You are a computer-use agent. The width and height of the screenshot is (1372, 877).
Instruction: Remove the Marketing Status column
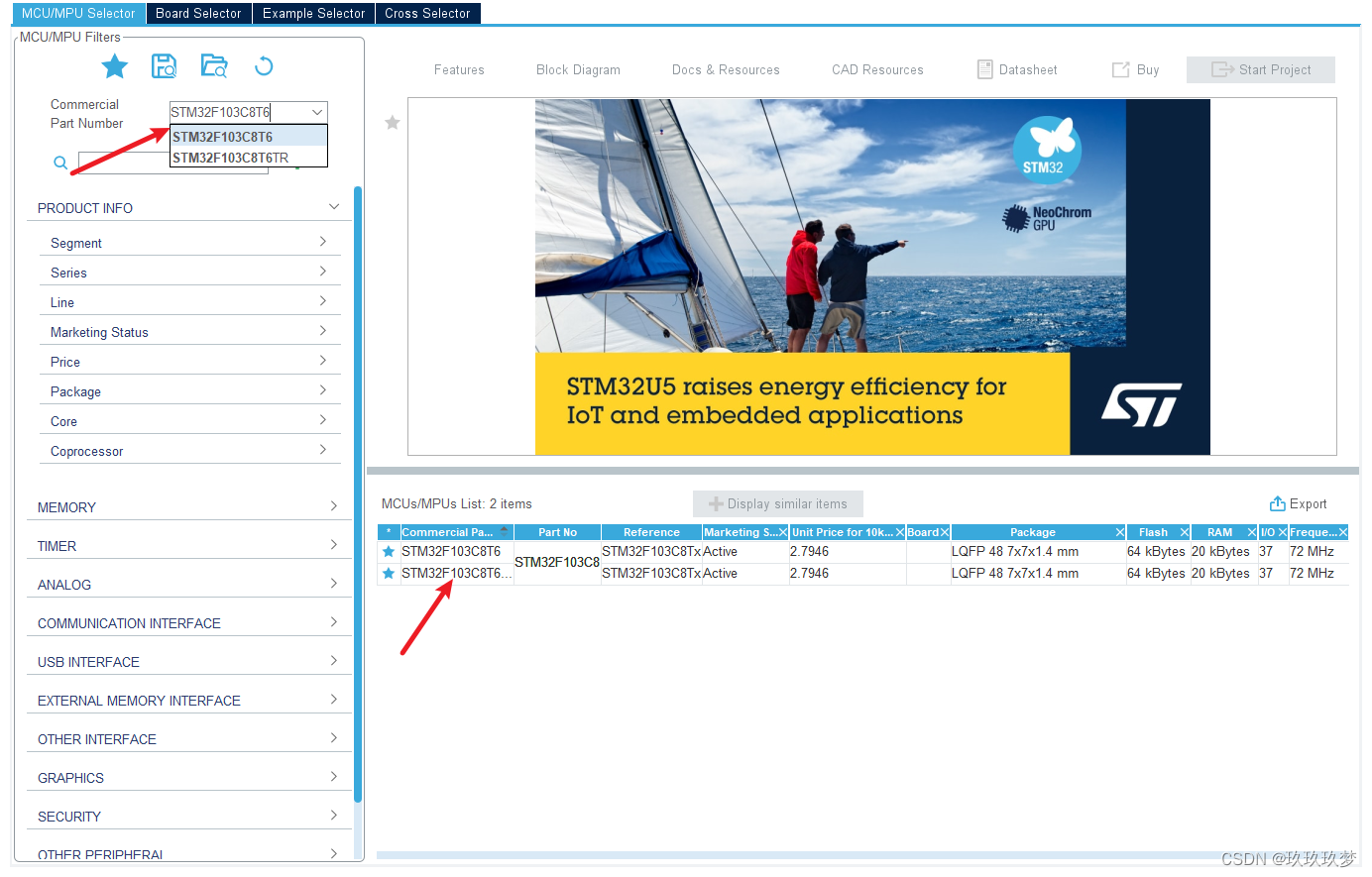(x=783, y=532)
